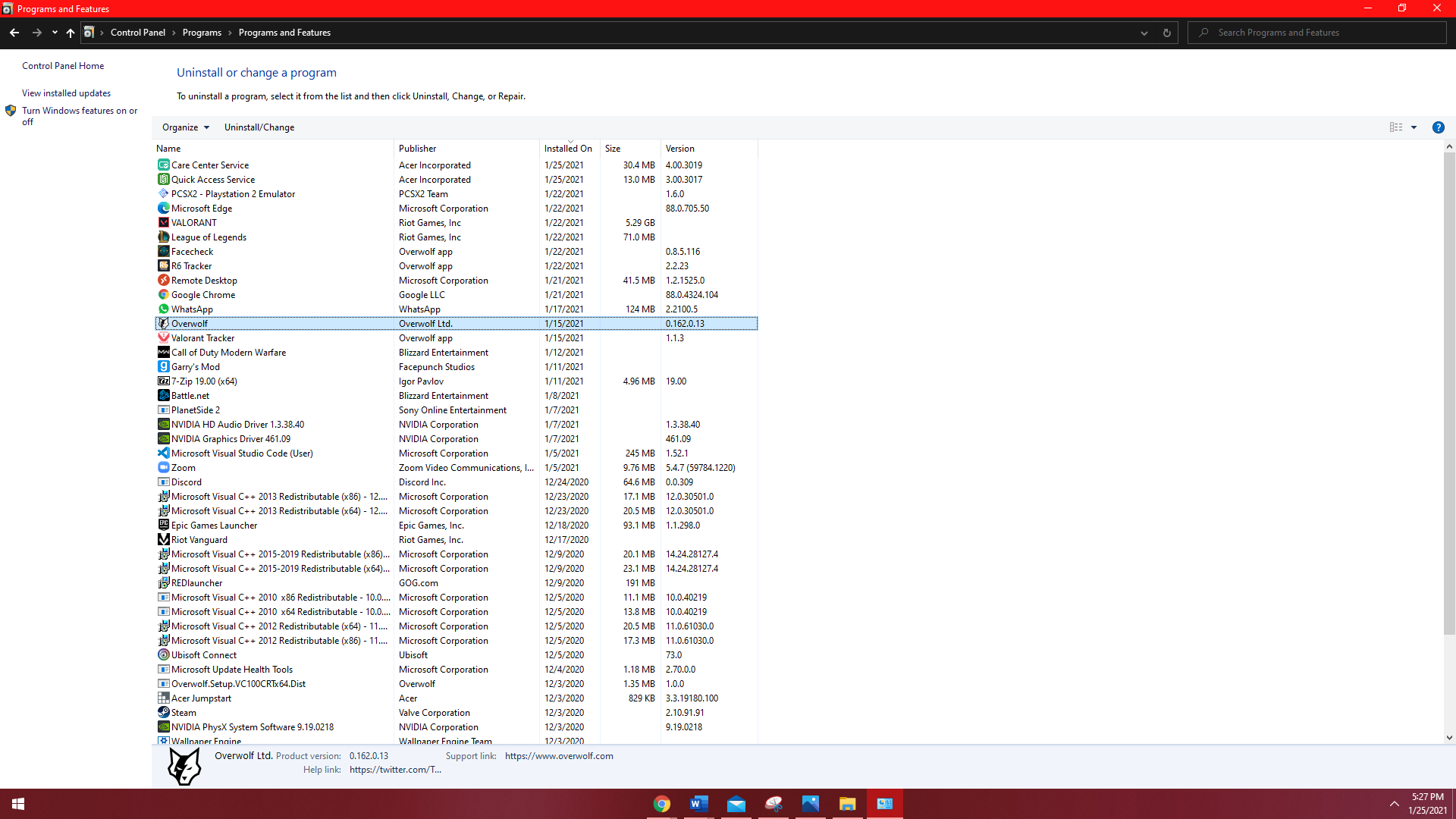Screen dimensions: 1456x819
Task: Open the Windows Start menu
Action: tap(18, 804)
